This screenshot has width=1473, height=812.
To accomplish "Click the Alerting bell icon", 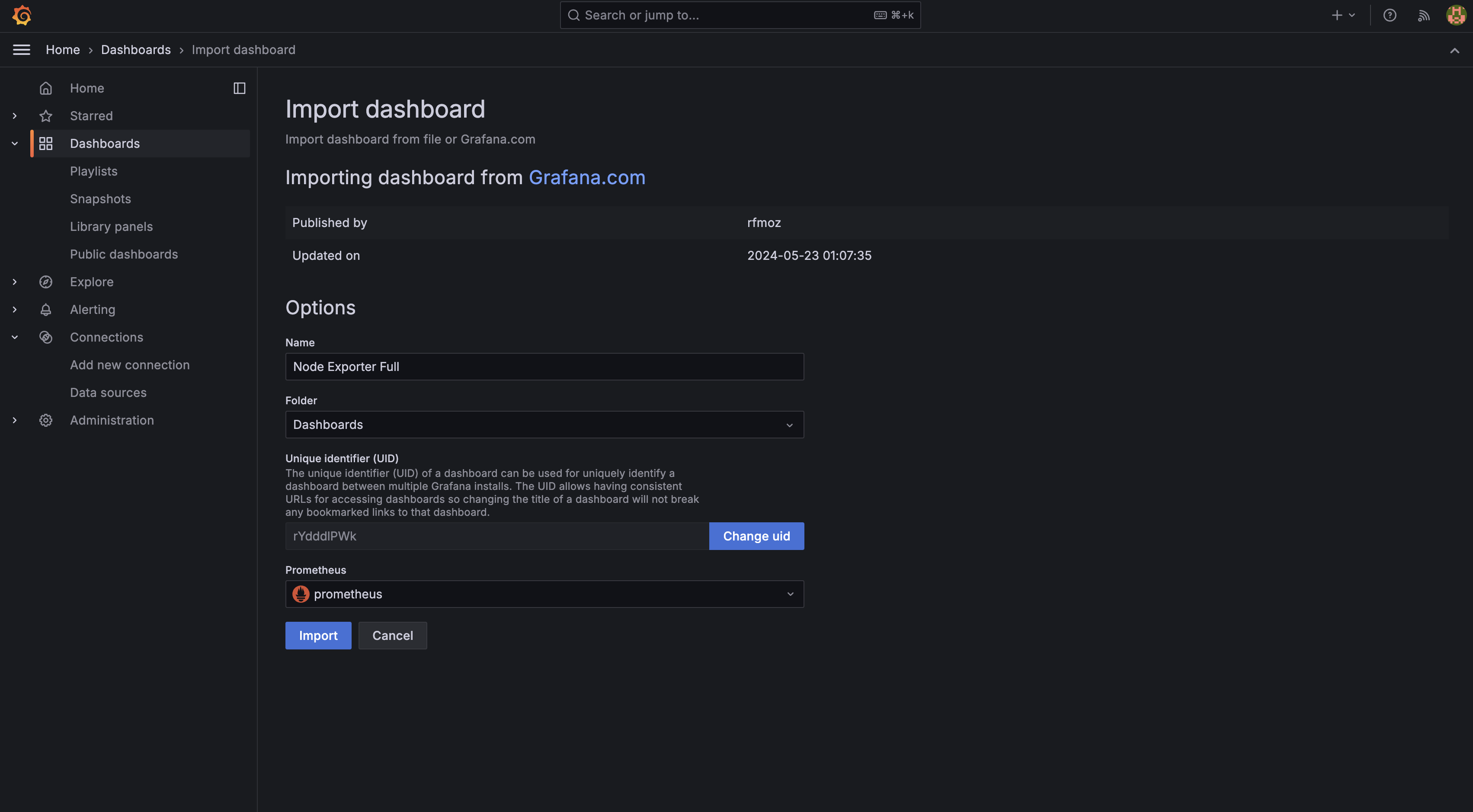I will (x=46, y=309).
